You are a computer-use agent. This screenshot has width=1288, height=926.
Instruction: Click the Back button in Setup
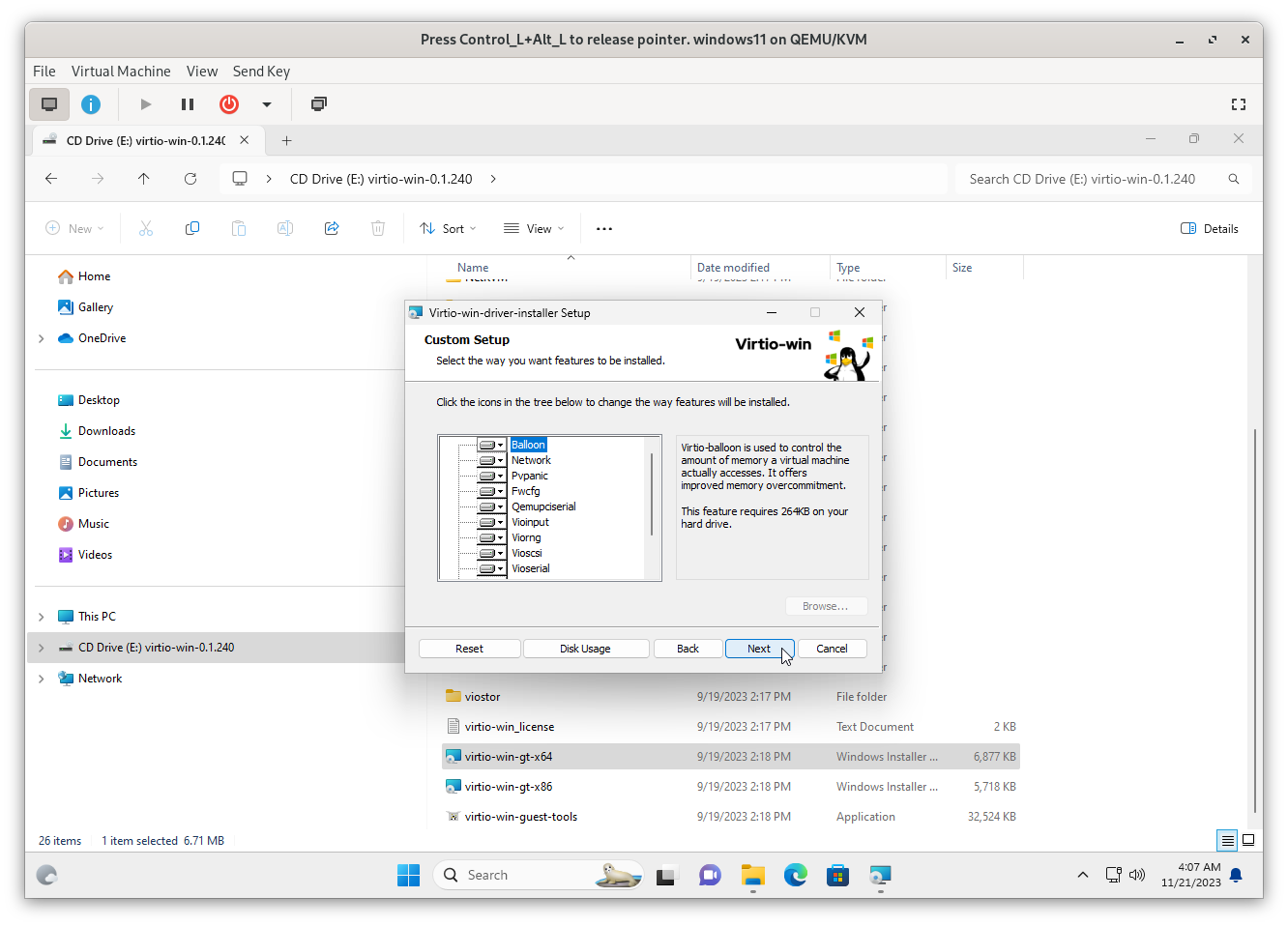688,649
